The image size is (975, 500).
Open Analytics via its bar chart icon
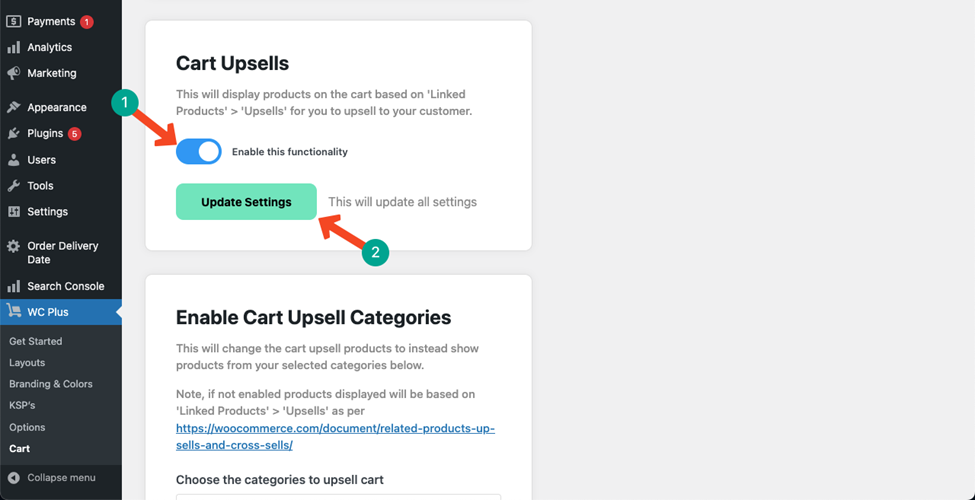(14, 47)
